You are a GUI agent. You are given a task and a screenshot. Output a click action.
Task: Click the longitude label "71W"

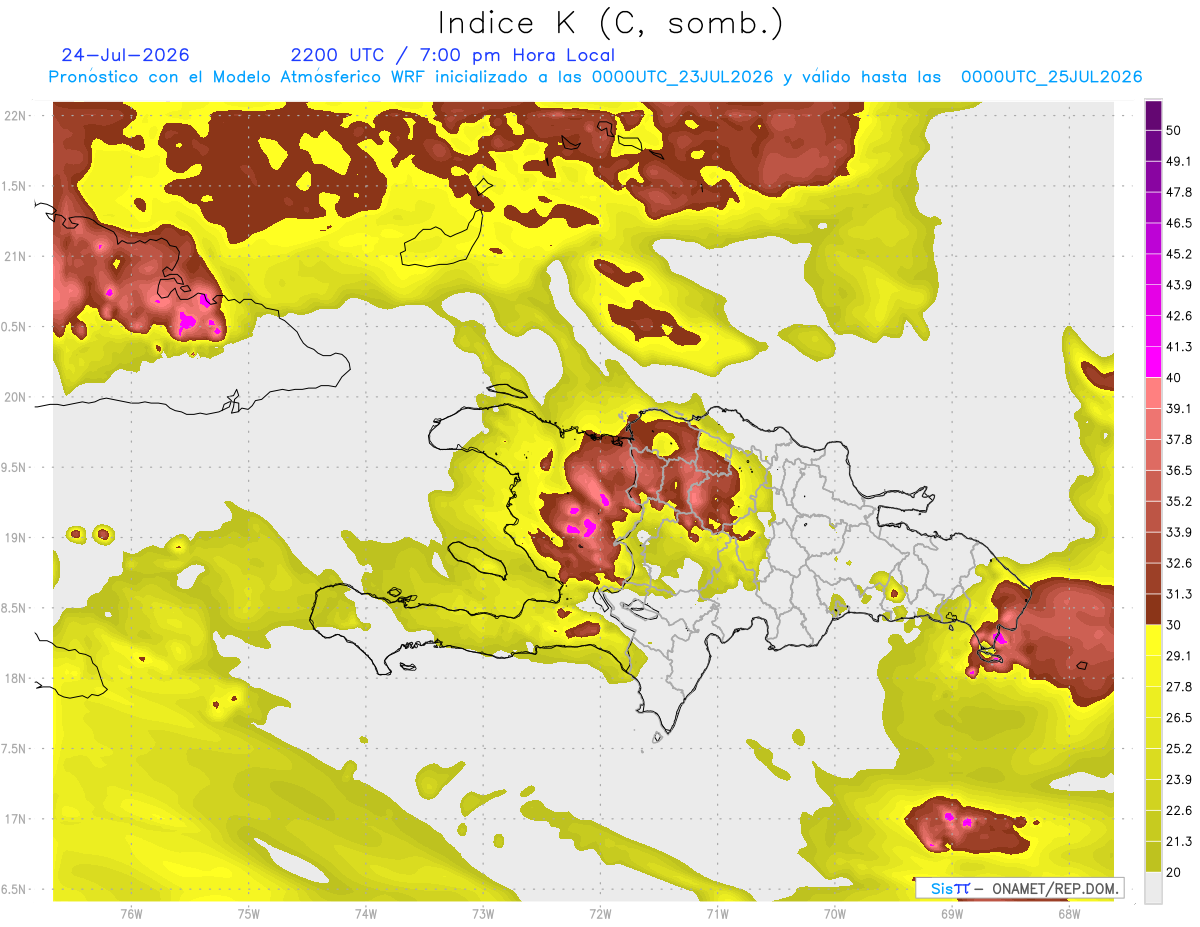(717, 914)
